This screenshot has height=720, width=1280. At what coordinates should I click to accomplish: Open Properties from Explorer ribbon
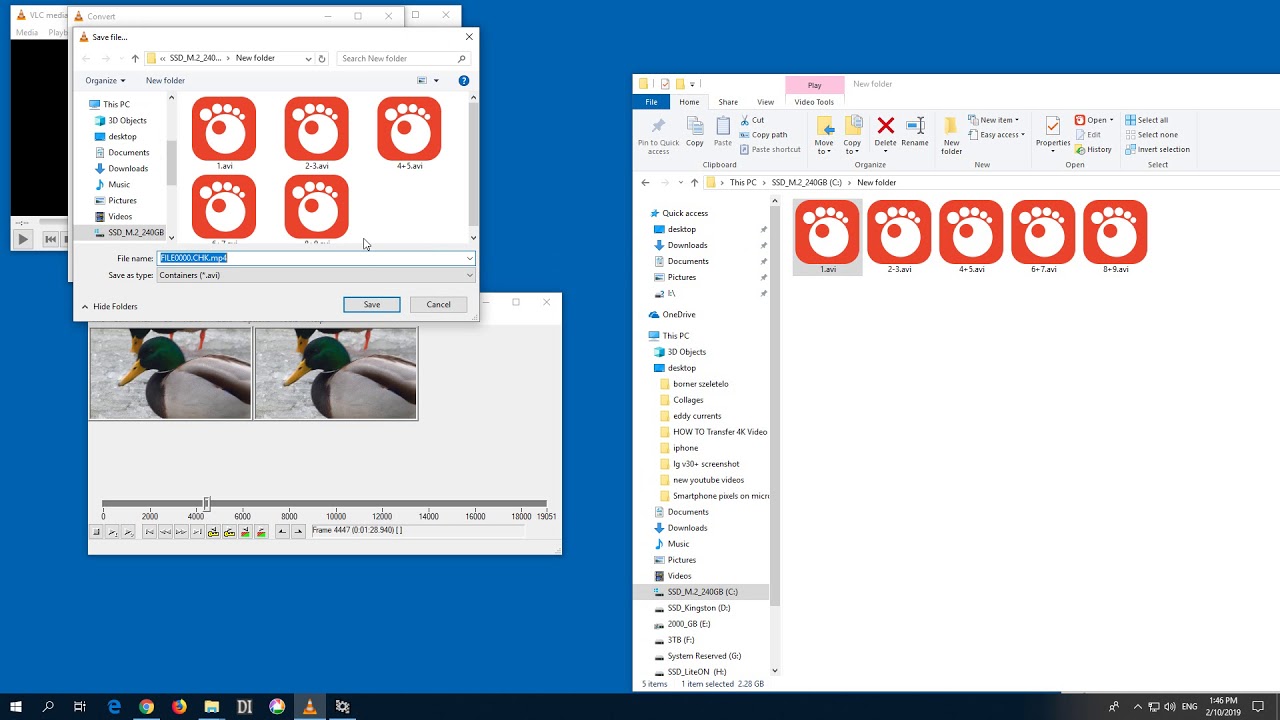click(1052, 133)
